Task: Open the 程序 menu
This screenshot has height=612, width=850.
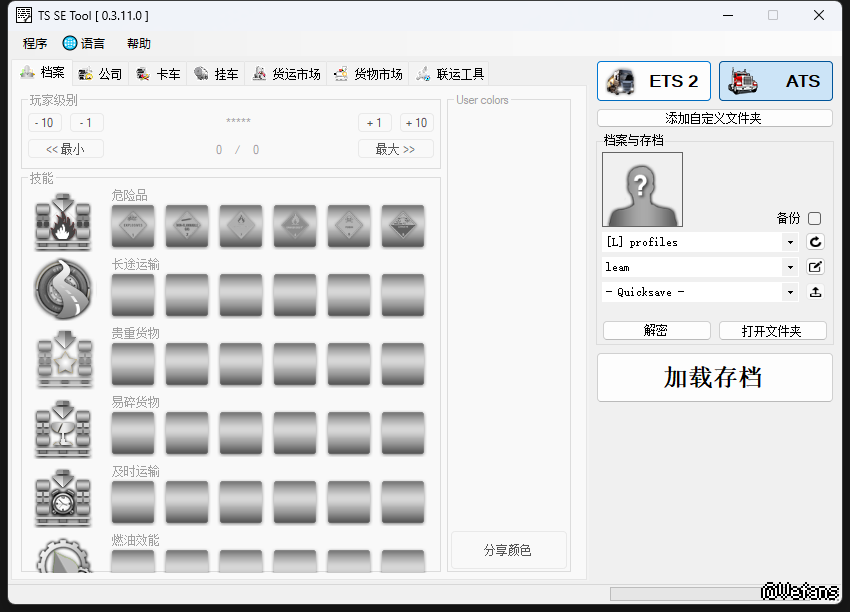Action: (35, 43)
